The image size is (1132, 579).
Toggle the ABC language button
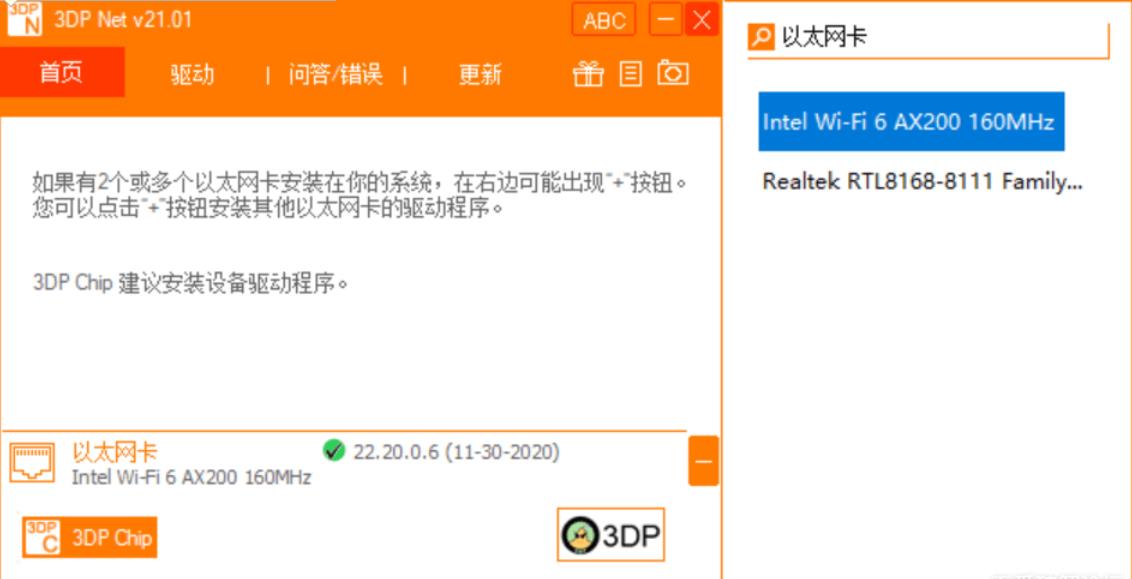(604, 20)
